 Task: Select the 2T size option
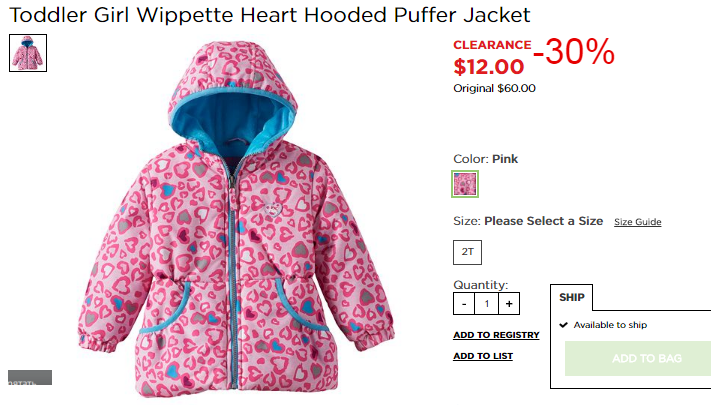pyautogui.click(x=468, y=252)
